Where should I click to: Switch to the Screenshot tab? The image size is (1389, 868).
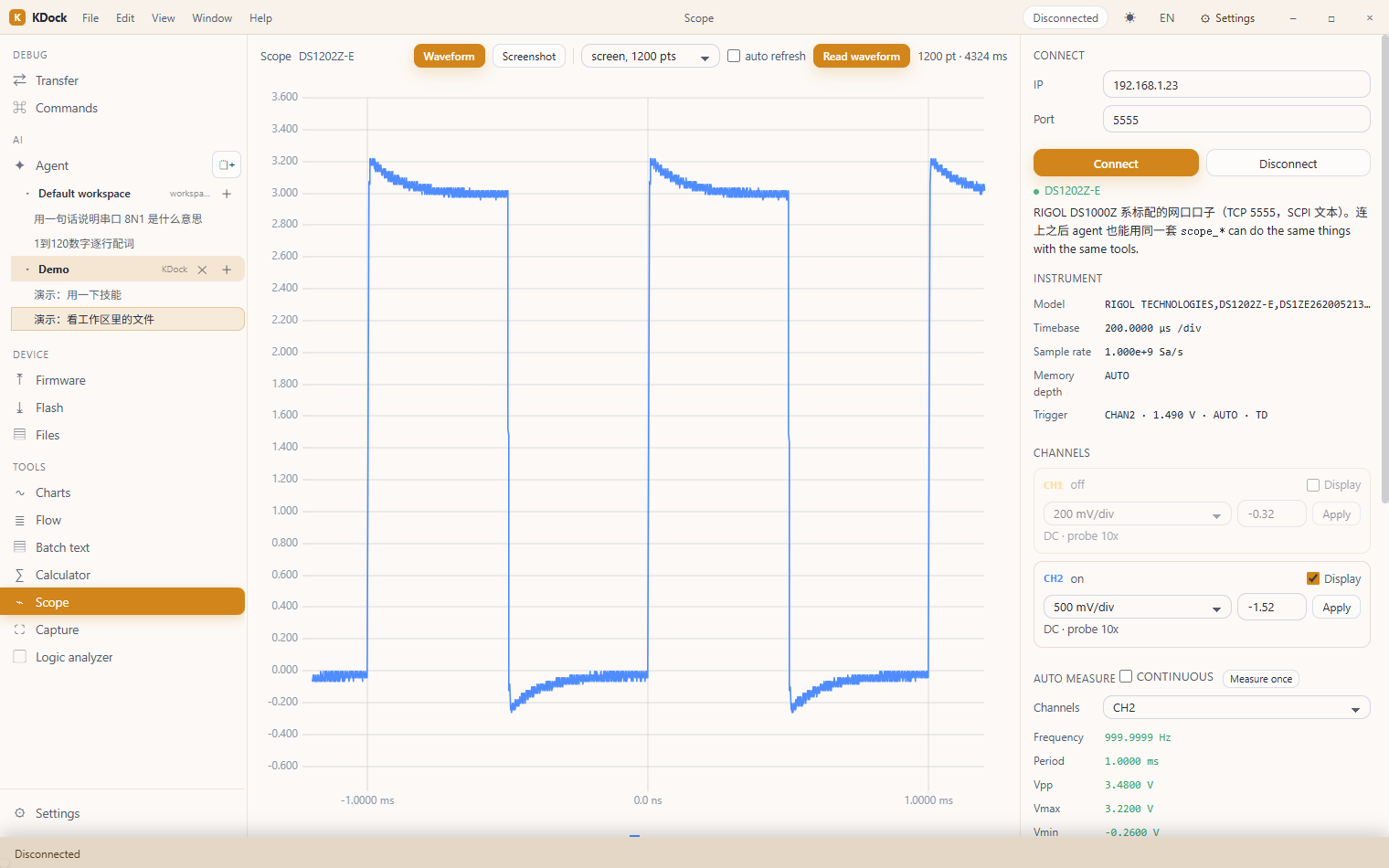[529, 57]
